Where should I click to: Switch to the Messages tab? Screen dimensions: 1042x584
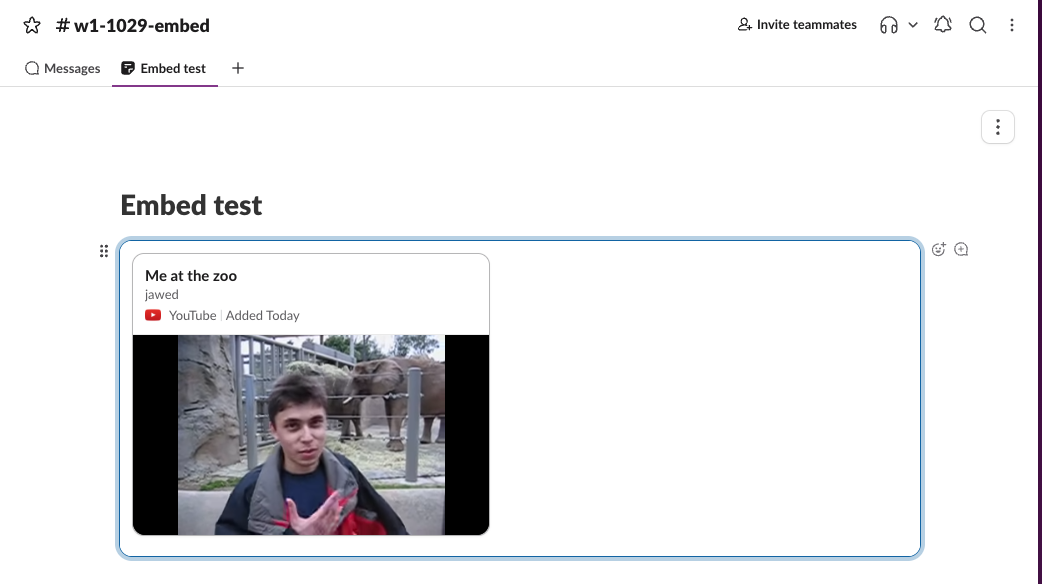pyautogui.click(x=62, y=68)
